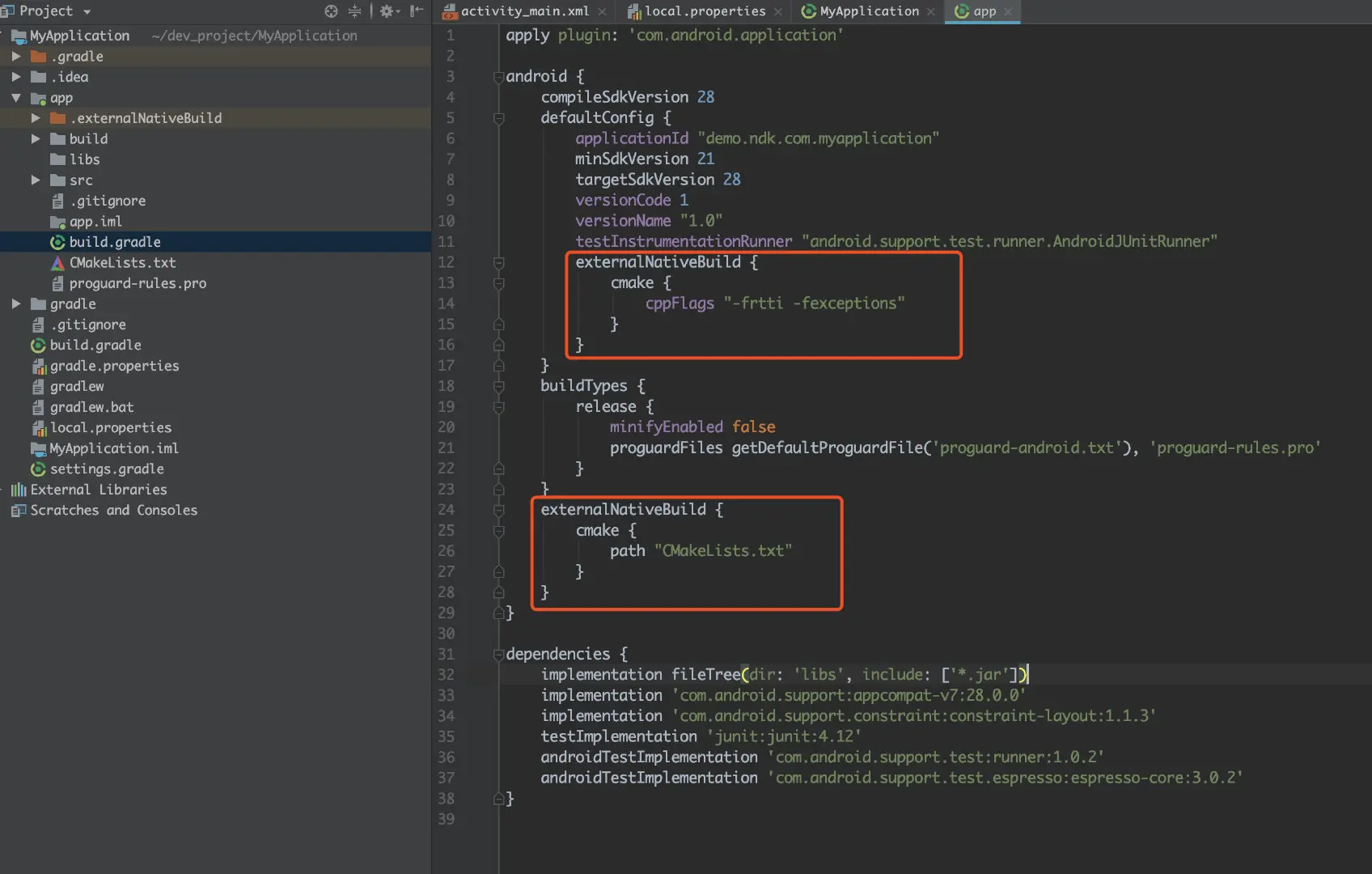Click the MyApplication.iml file icon
1372x874 pixels.
(x=38, y=449)
